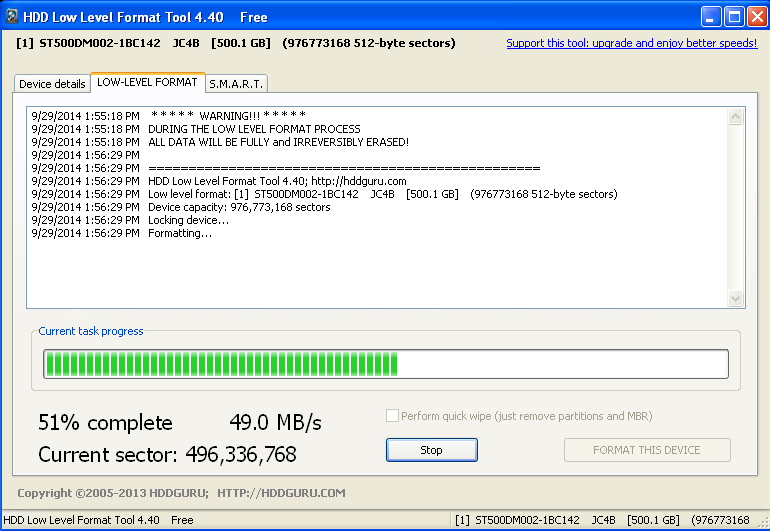Click the FORMAT THIS DEVICE button
Image resolution: width=770 pixels, height=531 pixels.
[647, 450]
